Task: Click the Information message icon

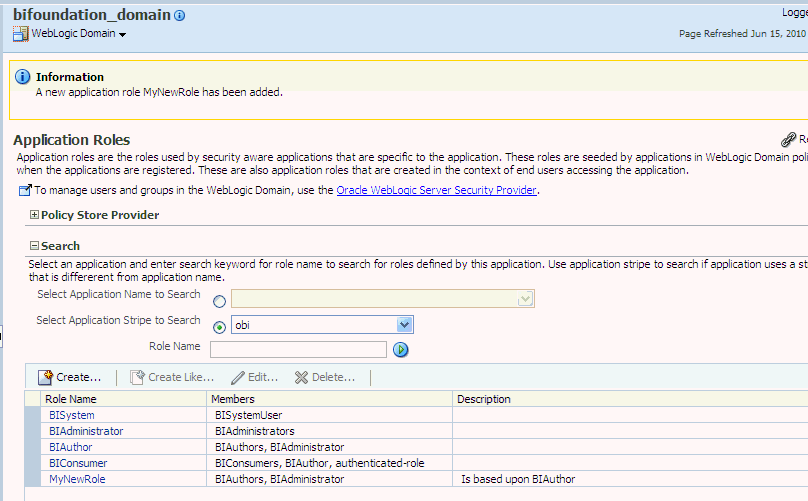Action: click(22, 77)
